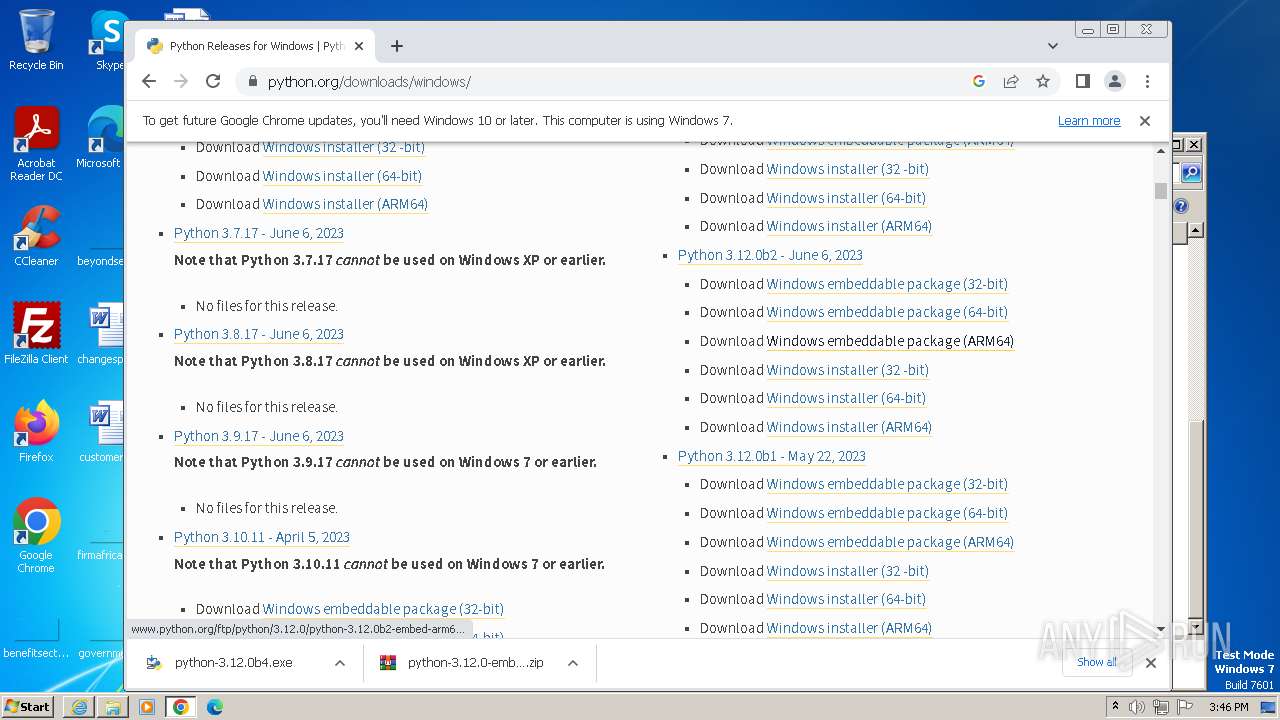The image size is (1280, 720).
Task: Click the search icon in background window
Action: pyautogui.click(x=1191, y=173)
